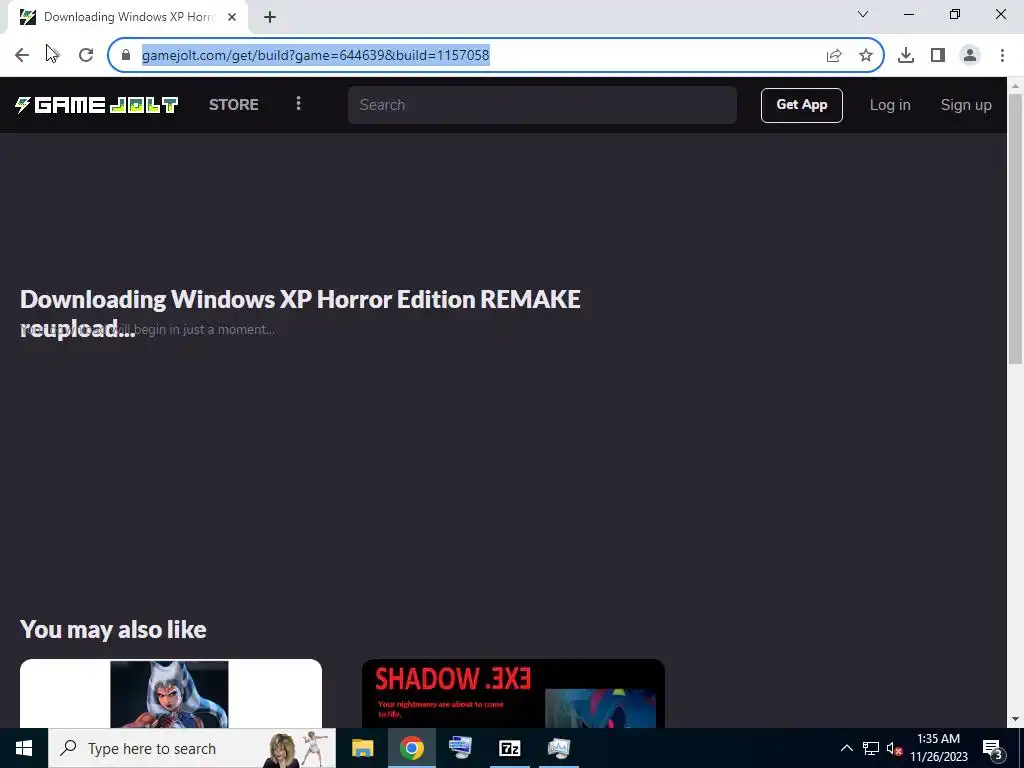This screenshot has height=768, width=1024.
Task: Open the notification center icon
Action: pyautogui.click(x=993, y=749)
